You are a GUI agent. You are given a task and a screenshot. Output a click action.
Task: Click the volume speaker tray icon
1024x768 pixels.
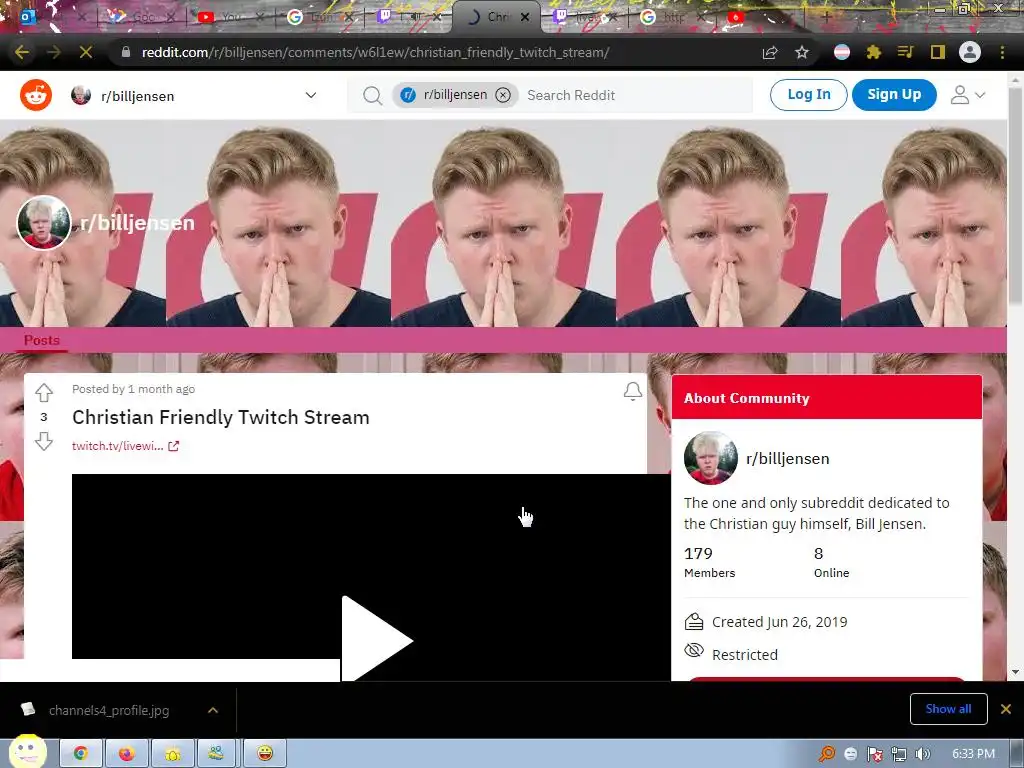click(923, 754)
